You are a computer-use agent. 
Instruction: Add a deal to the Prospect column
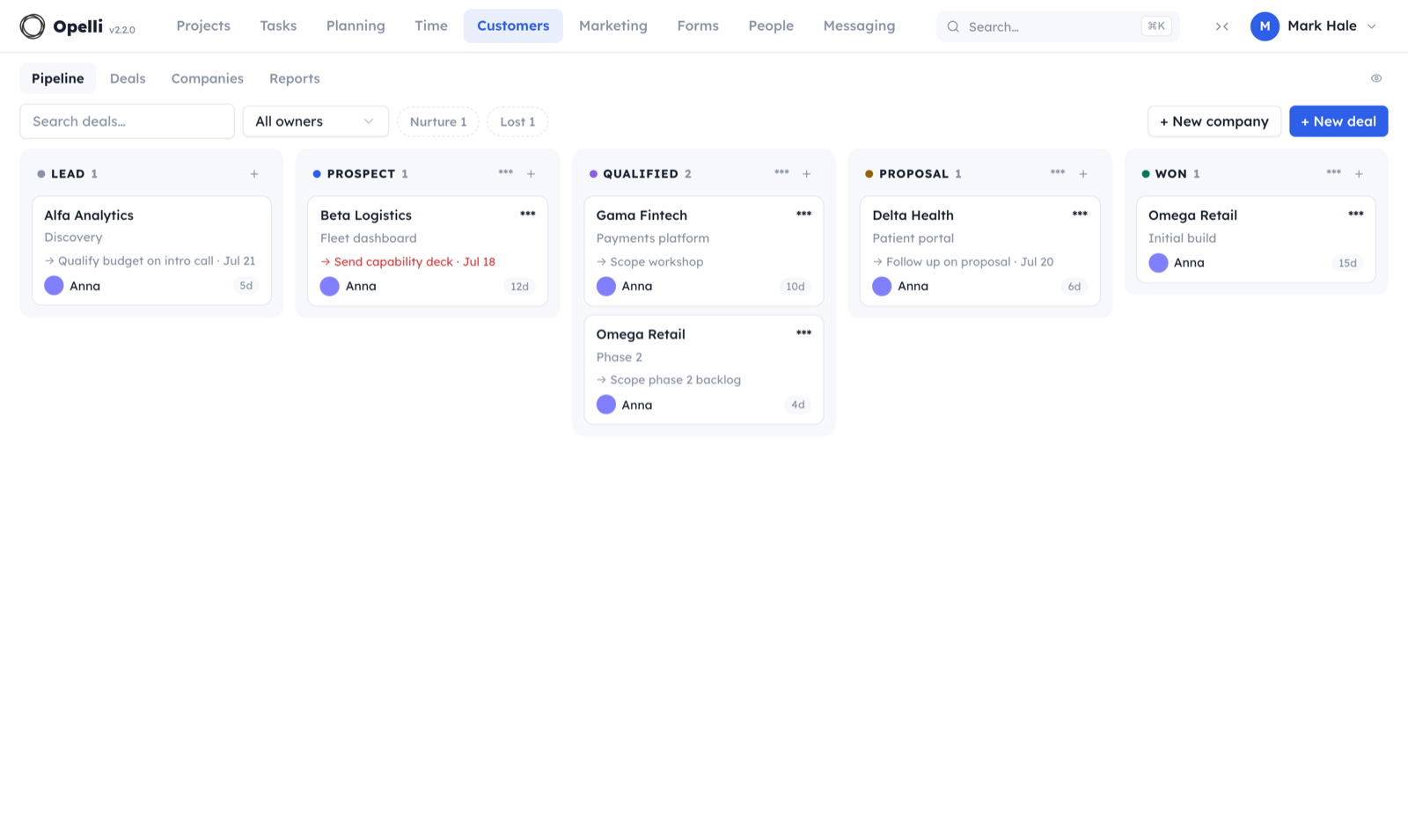[x=531, y=174]
